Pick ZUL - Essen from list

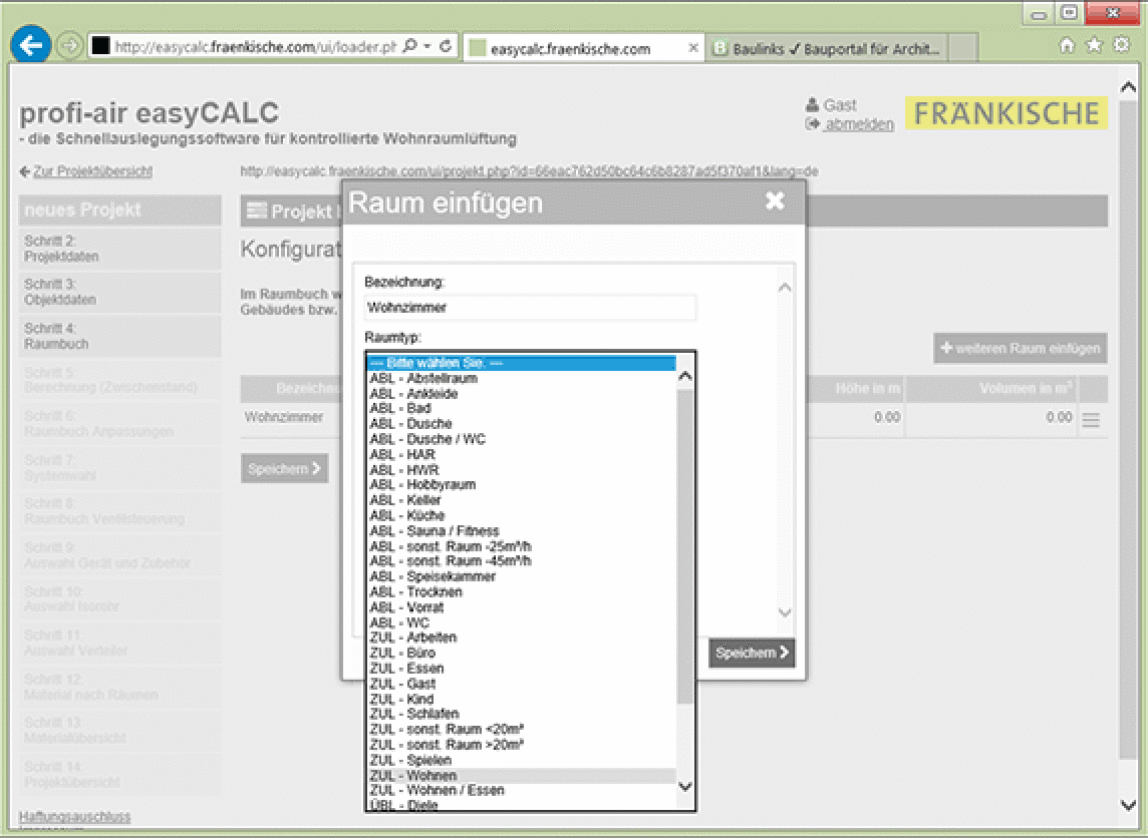[521, 668]
